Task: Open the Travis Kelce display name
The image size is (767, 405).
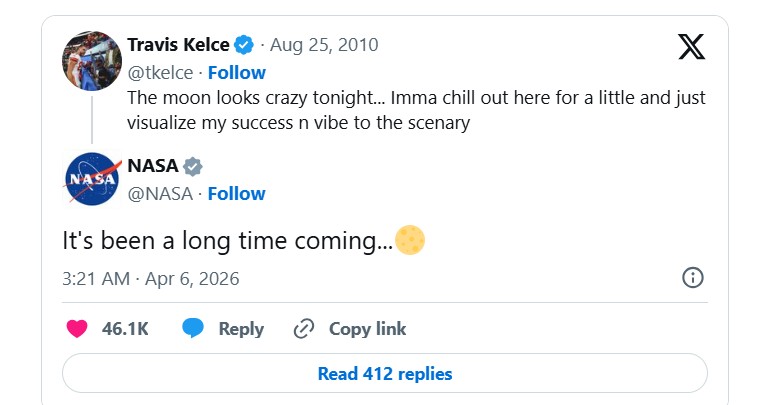Action: [x=178, y=45]
